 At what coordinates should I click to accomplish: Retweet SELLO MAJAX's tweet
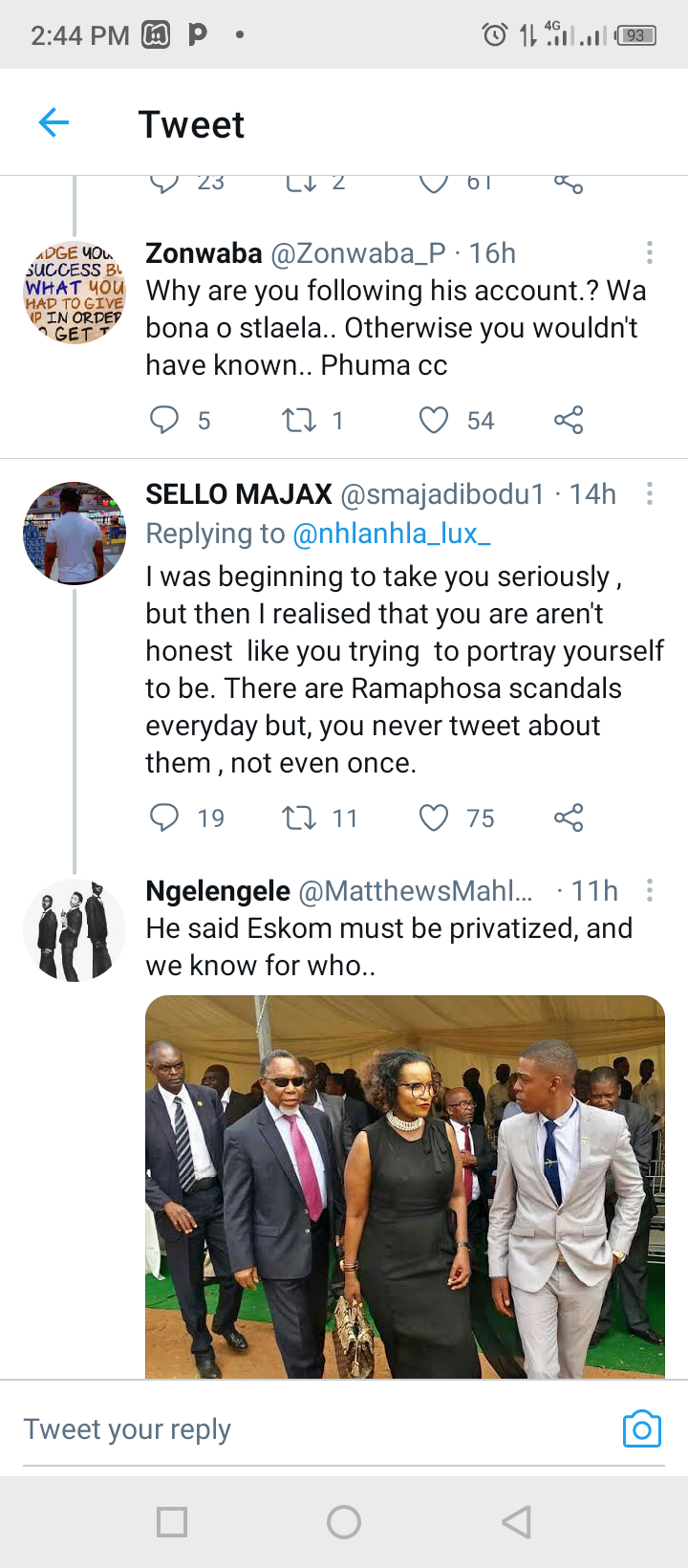pos(299,817)
